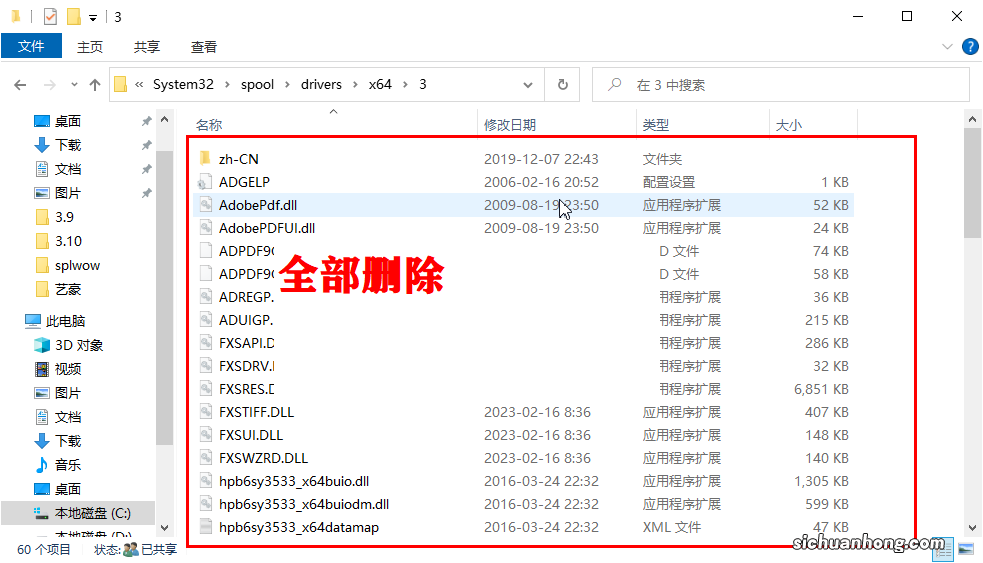983x563 pixels.
Task: Open the 文件 ribbon tab
Action: 31,46
